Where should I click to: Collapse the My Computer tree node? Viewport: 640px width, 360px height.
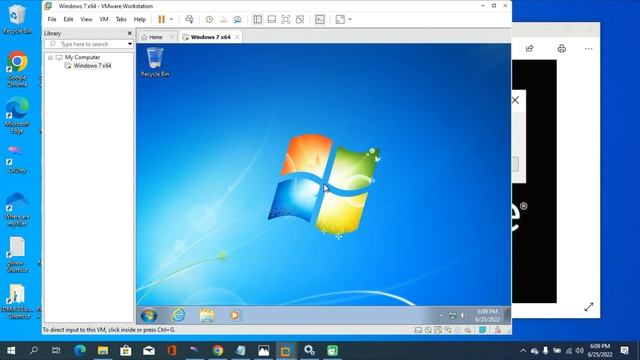50,58
